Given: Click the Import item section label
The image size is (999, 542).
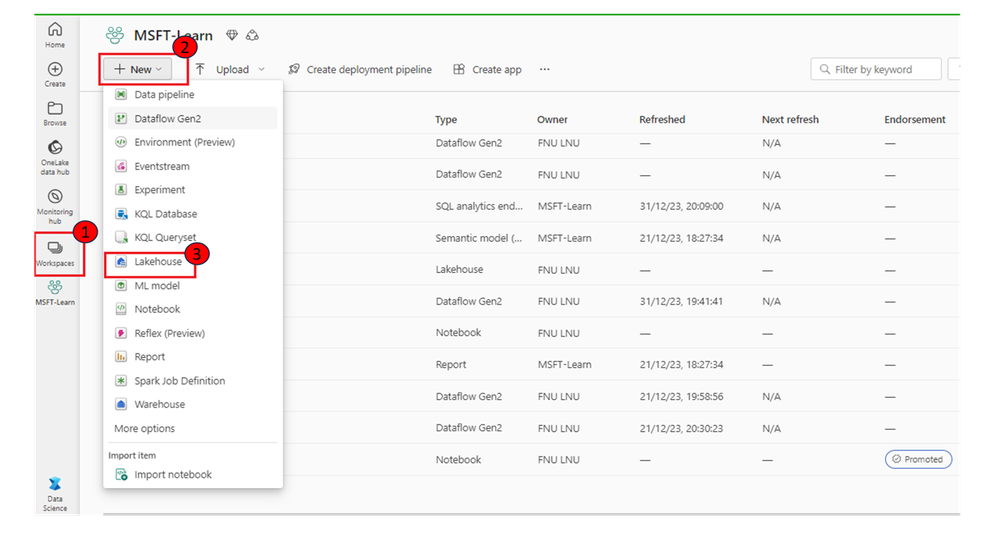Looking at the screenshot, I should point(132,455).
